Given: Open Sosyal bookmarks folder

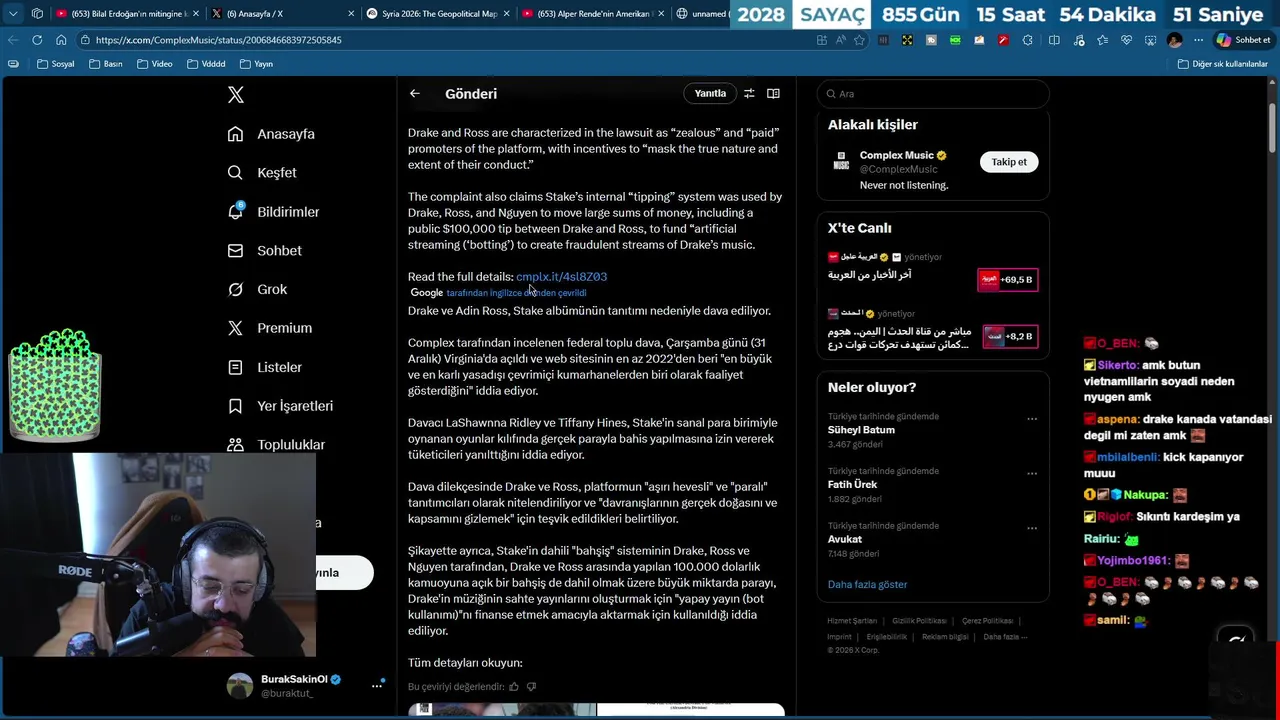Looking at the screenshot, I should [x=56, y=64].
